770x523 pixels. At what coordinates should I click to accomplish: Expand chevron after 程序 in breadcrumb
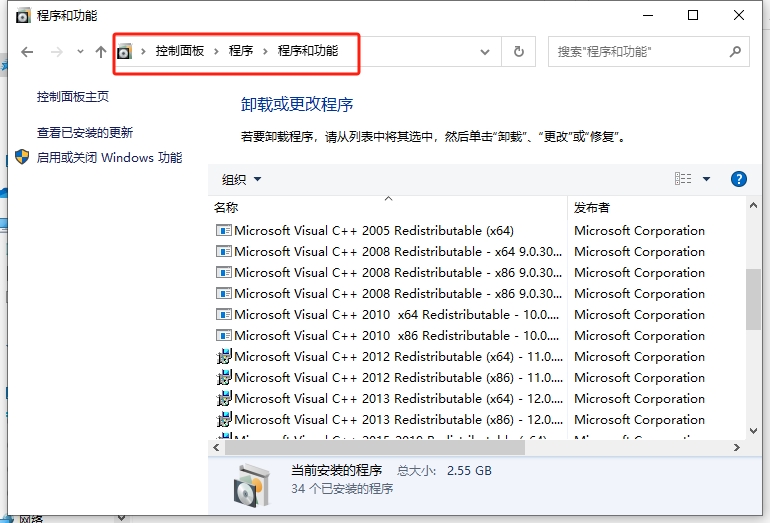coord(265,51)
